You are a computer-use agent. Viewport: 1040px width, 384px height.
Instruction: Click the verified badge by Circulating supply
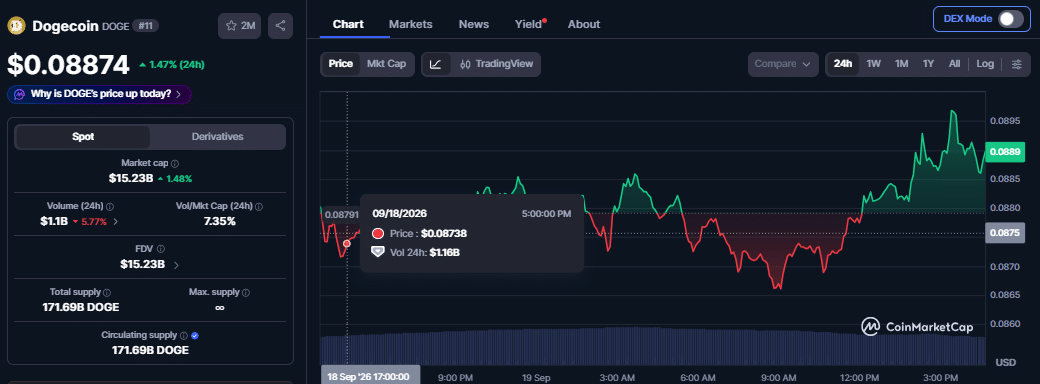point(195,336)
